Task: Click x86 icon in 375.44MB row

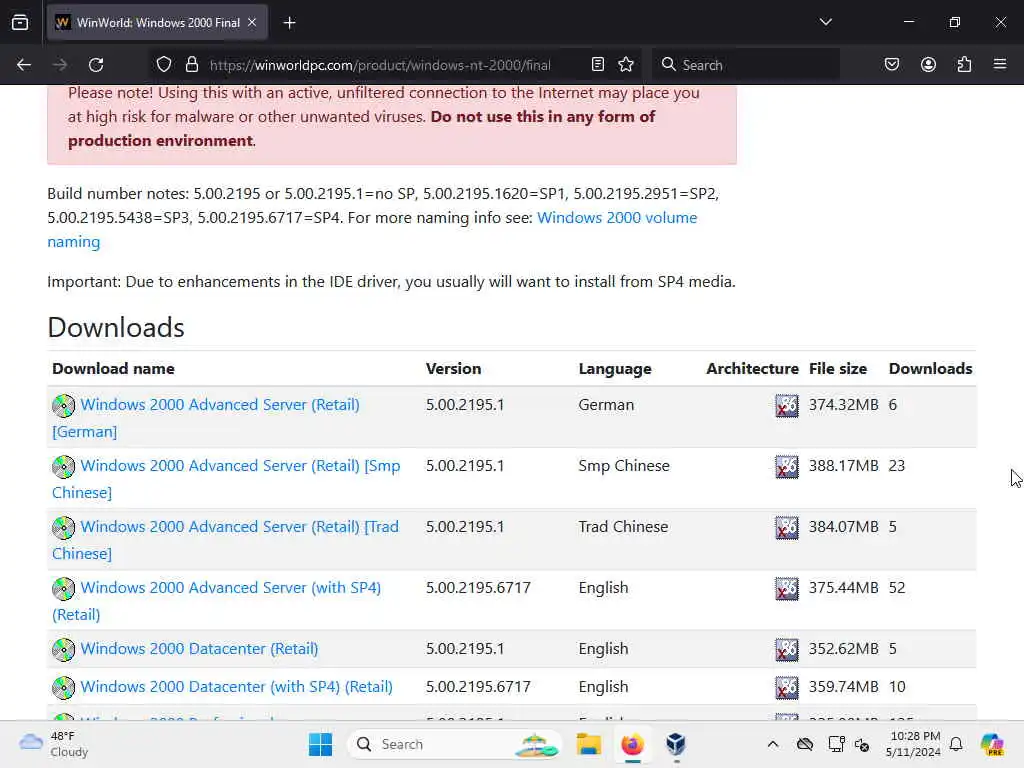Action: tap(786, 588)
